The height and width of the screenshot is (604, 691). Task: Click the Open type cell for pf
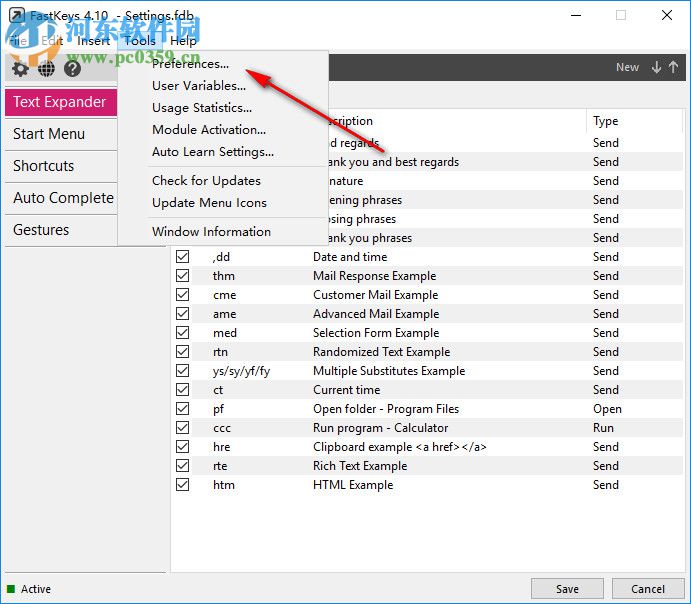[x=607, y=409]
